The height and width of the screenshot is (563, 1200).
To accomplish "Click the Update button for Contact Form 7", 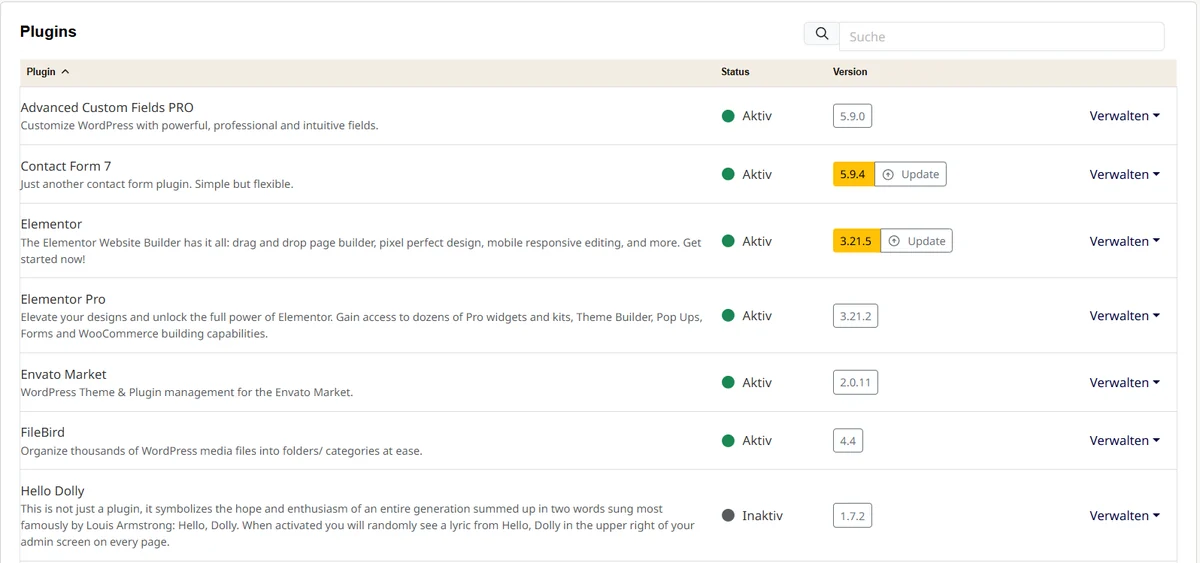I will point(910,174).
